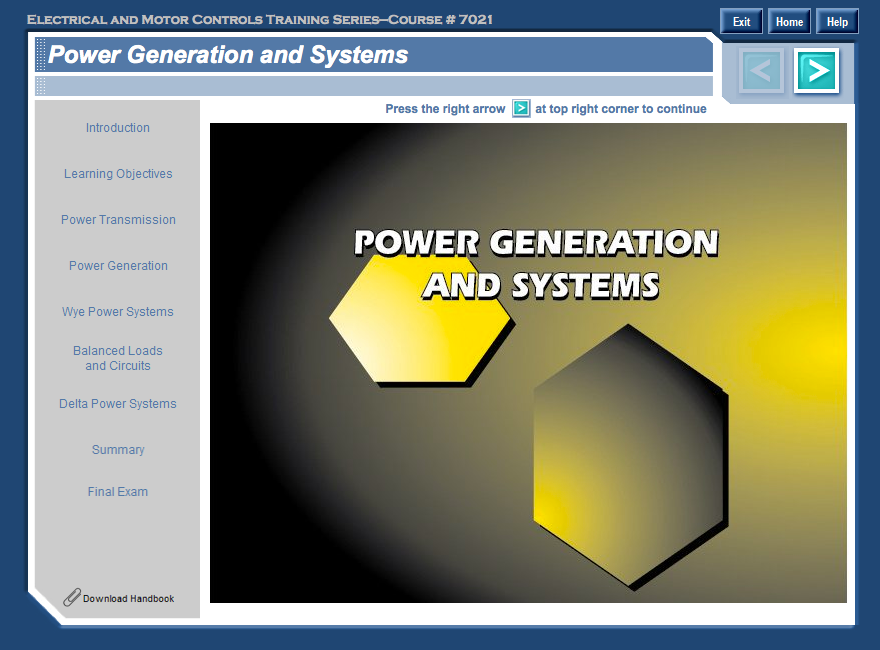Click the Download Handbook link text
Image resolution: width=880 pixels, height=650 pixels.
(128, 599)
